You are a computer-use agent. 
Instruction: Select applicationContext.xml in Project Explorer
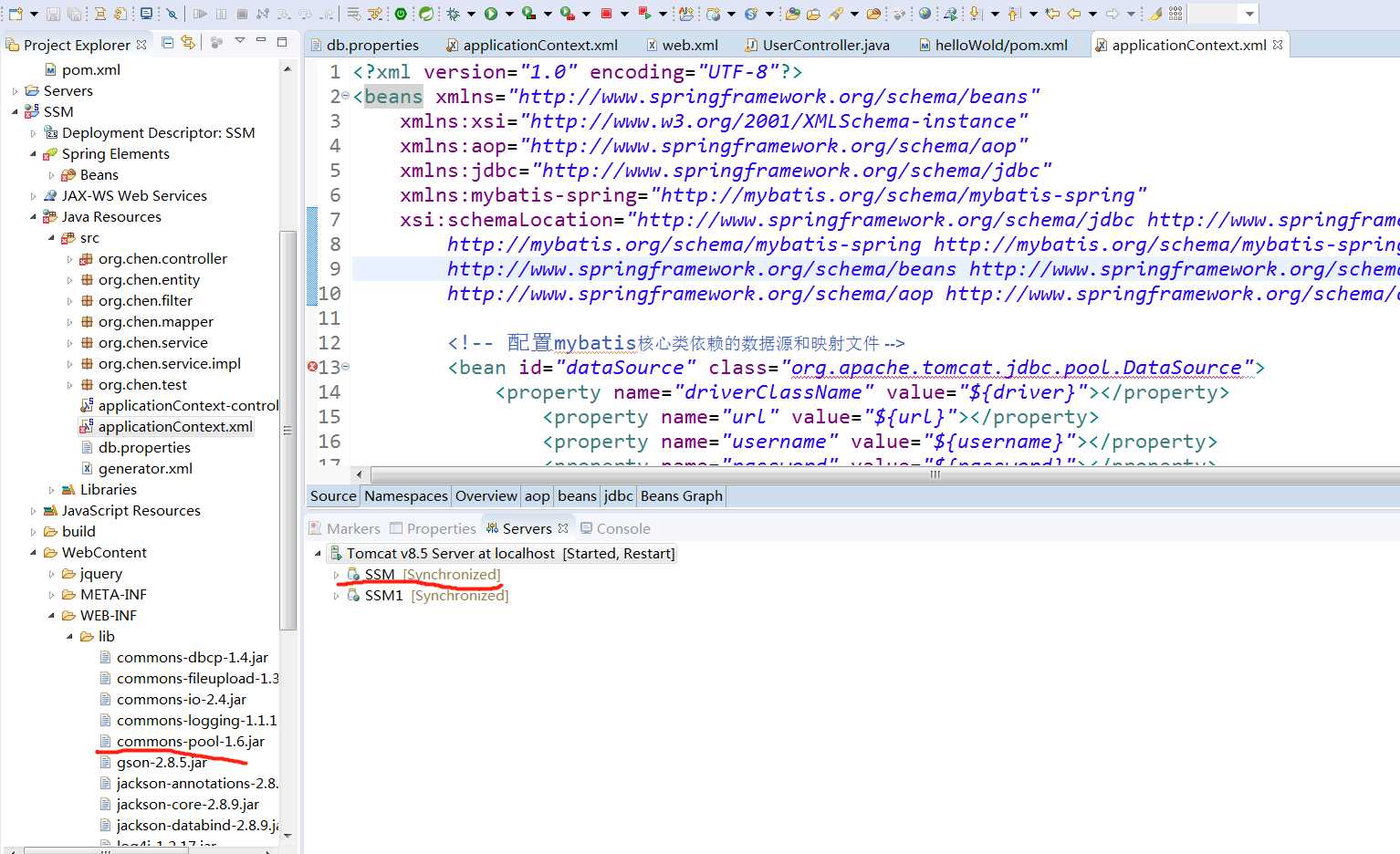[175, 427]
